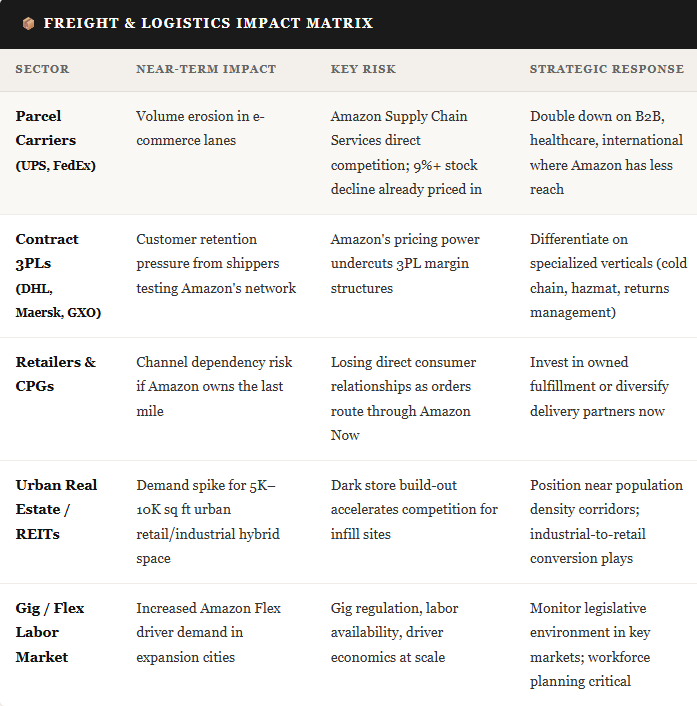697x706 pixels.
Task: Click the Increased Amazon Flex driver demand cell
Action: point(208,632)
